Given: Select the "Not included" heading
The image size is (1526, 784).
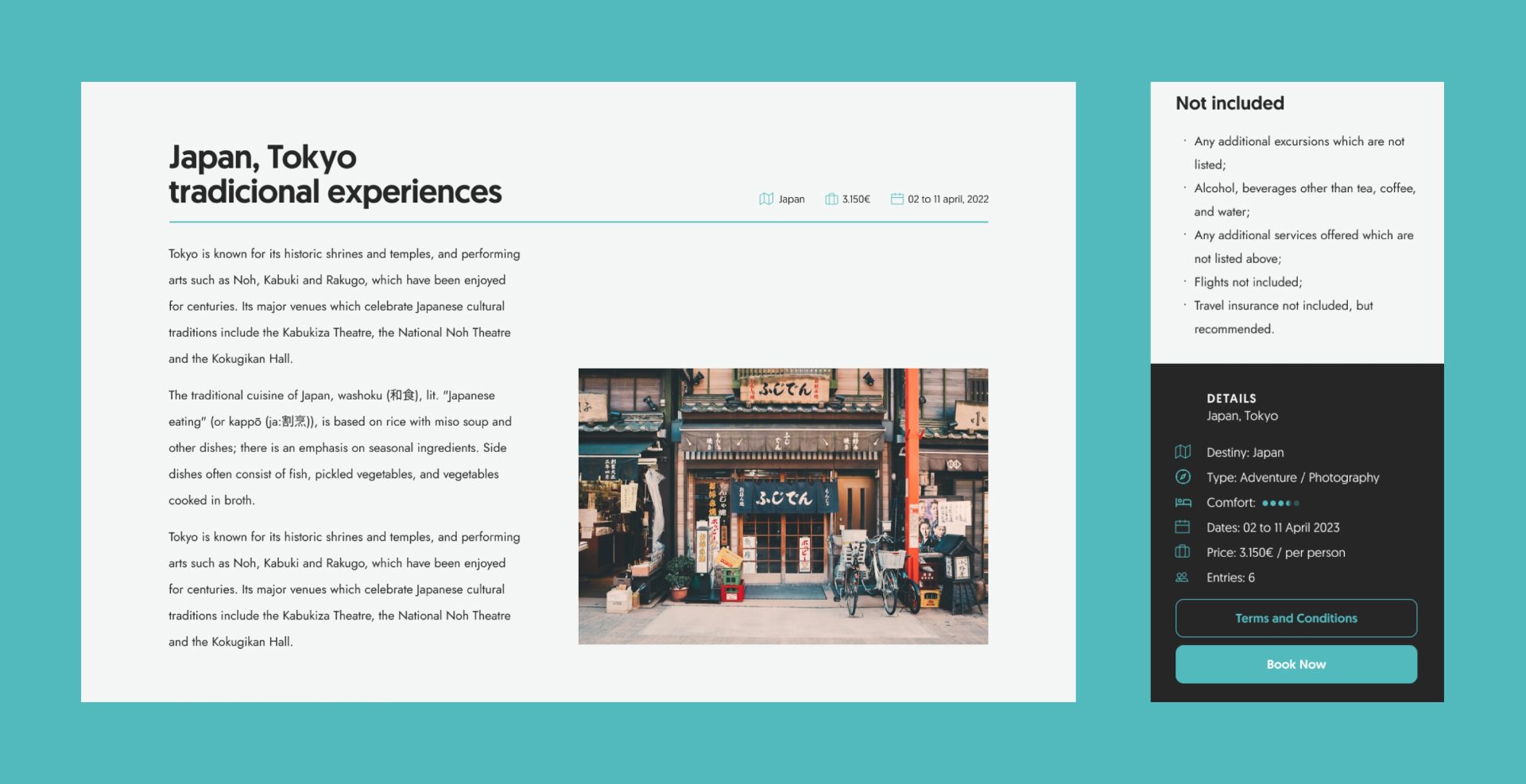Looking at the screenshot, I should pos(1230,103).
